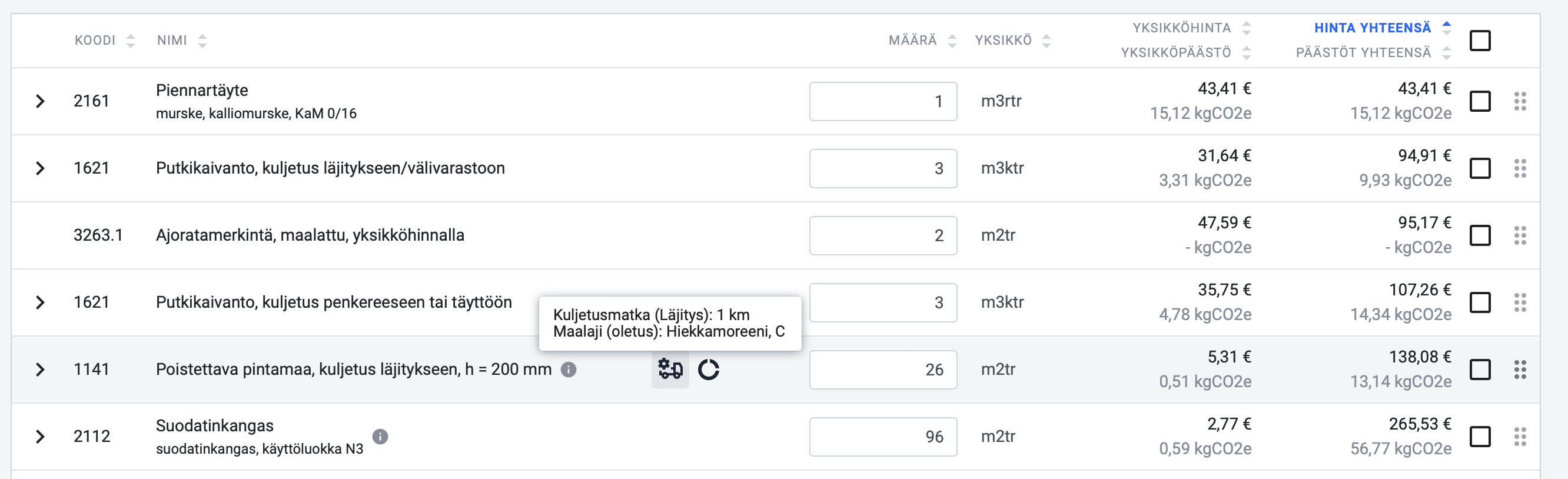Click Putkikaivanto, kuljetus läjitykseen/välivarastoon text

(x=330, y=168)
